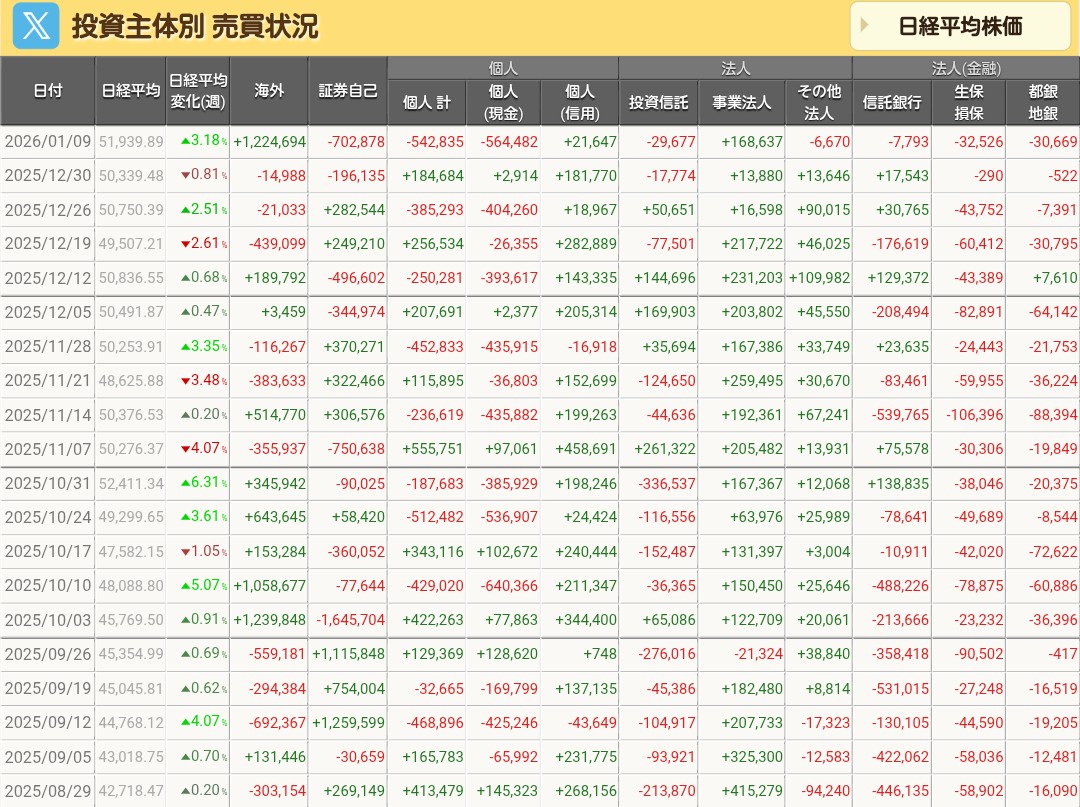
Task: Click the 日付 column header
Action: pyautogui.click(x=48, y=91)
